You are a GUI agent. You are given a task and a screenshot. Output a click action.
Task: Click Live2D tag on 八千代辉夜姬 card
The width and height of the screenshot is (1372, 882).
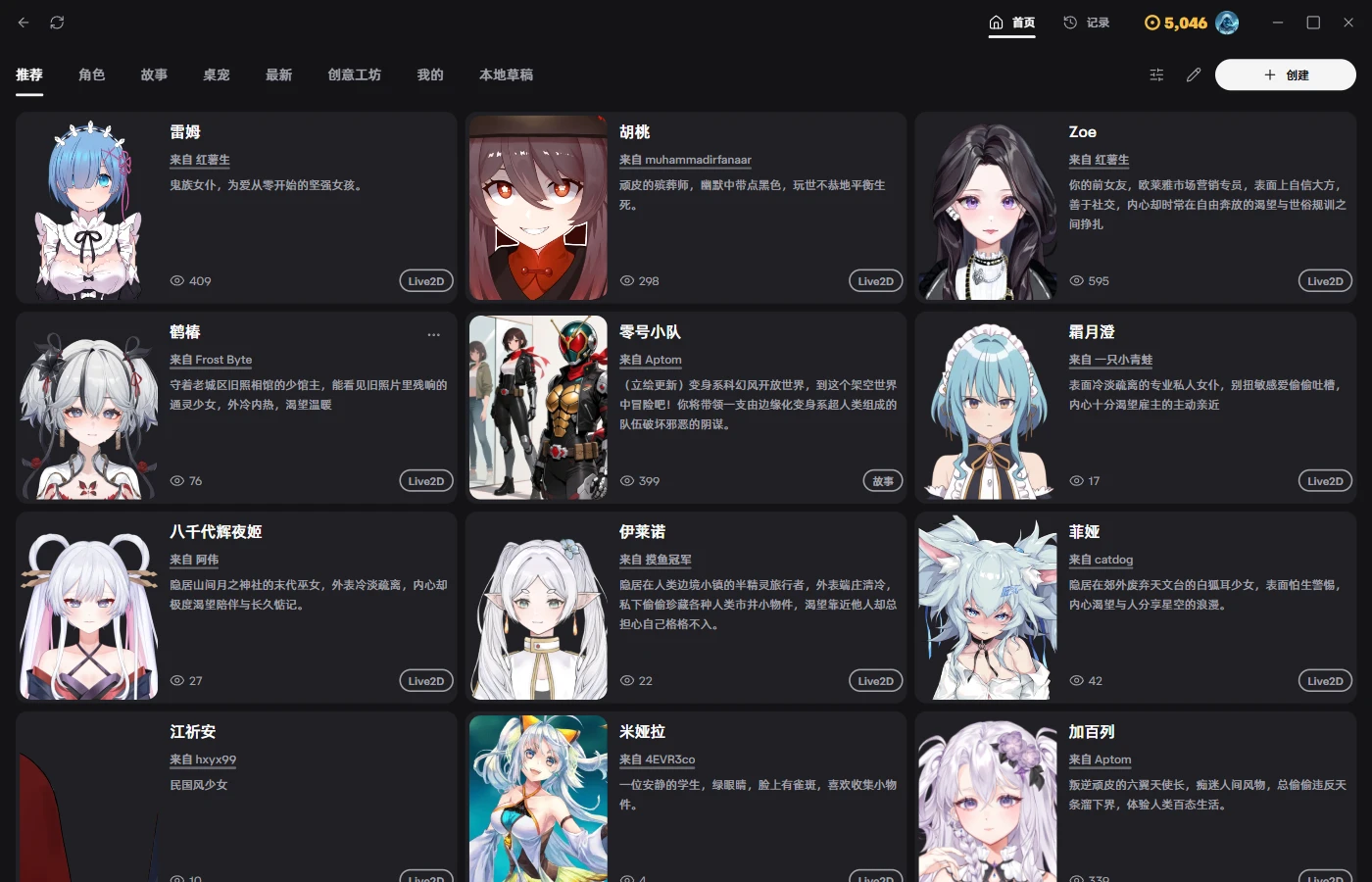[426, 681]
